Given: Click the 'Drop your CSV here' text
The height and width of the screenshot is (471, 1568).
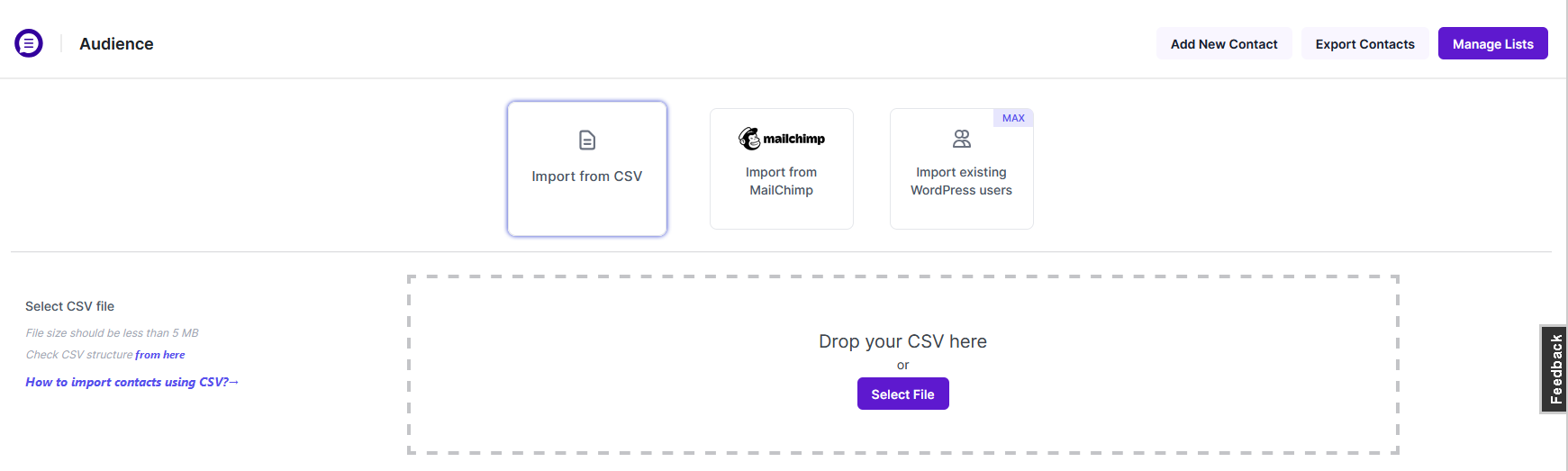Looking at the screenshot, I should click(902, 341).
